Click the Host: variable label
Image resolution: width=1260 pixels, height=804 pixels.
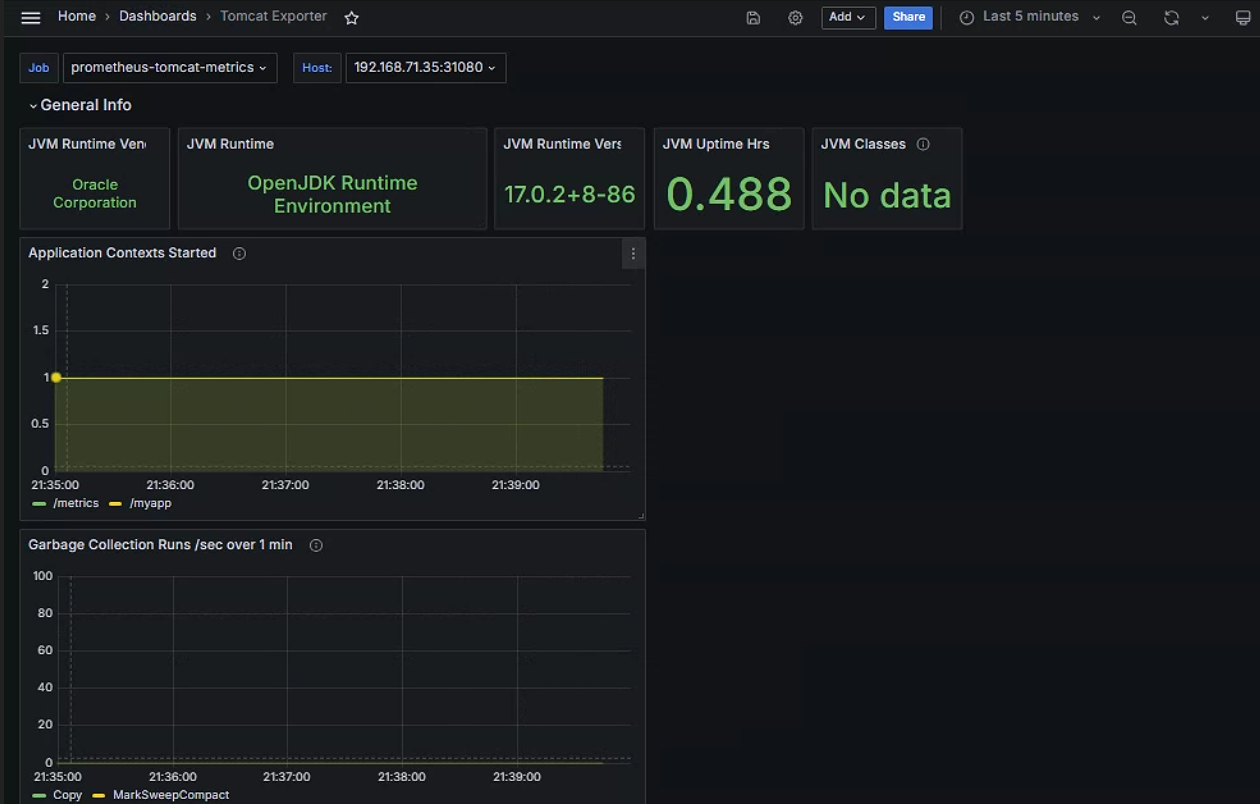317,68
